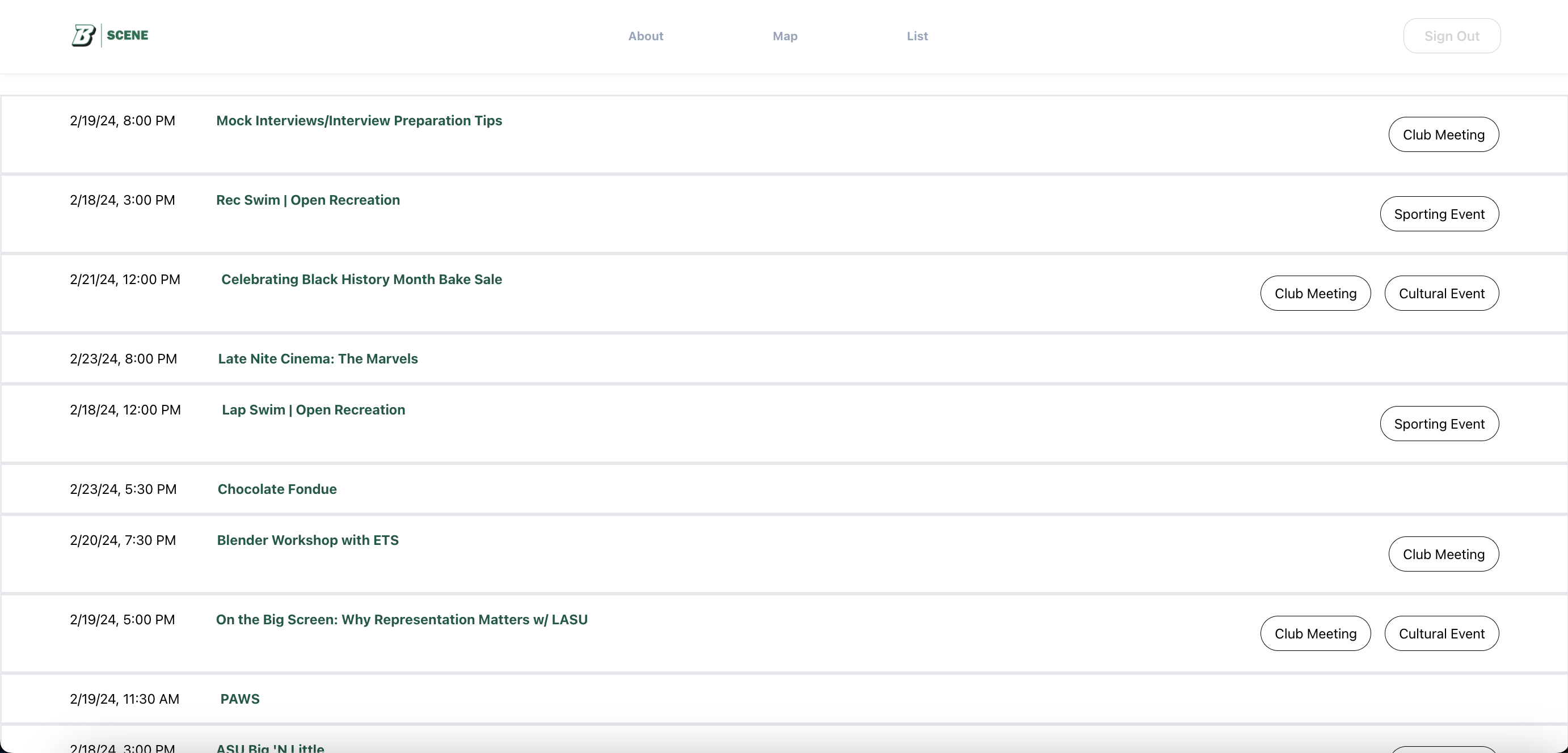The image size is (1568, 753).
Task: Click the B Scene logo icon
Action: coord(85,35)
